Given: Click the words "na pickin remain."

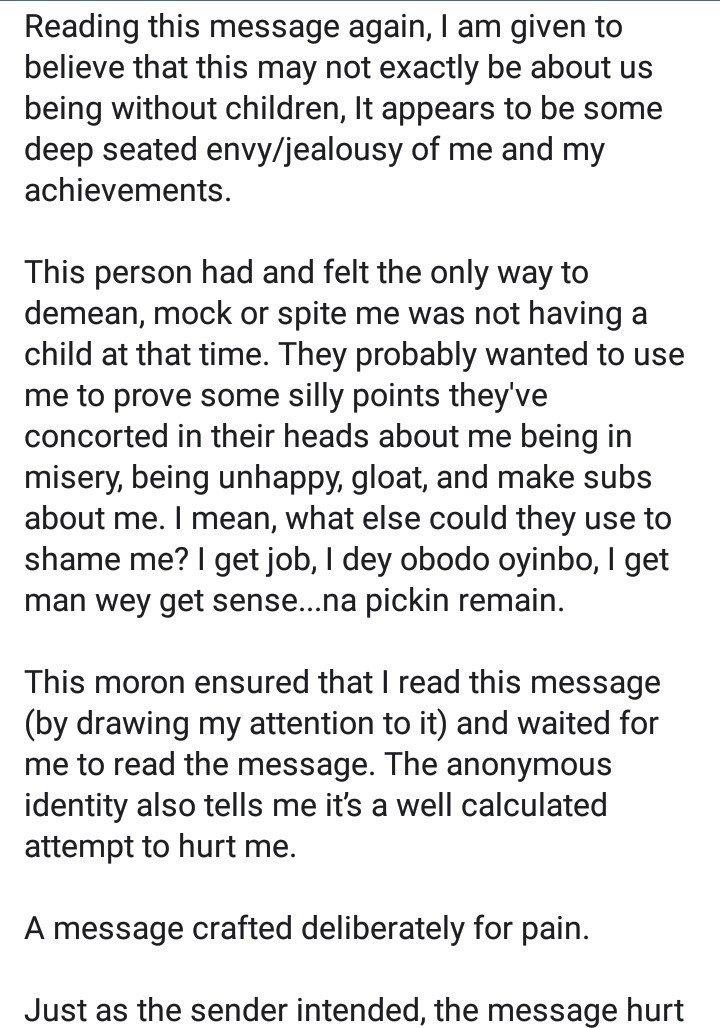Looking at the screenshot, I should point(444,601).
